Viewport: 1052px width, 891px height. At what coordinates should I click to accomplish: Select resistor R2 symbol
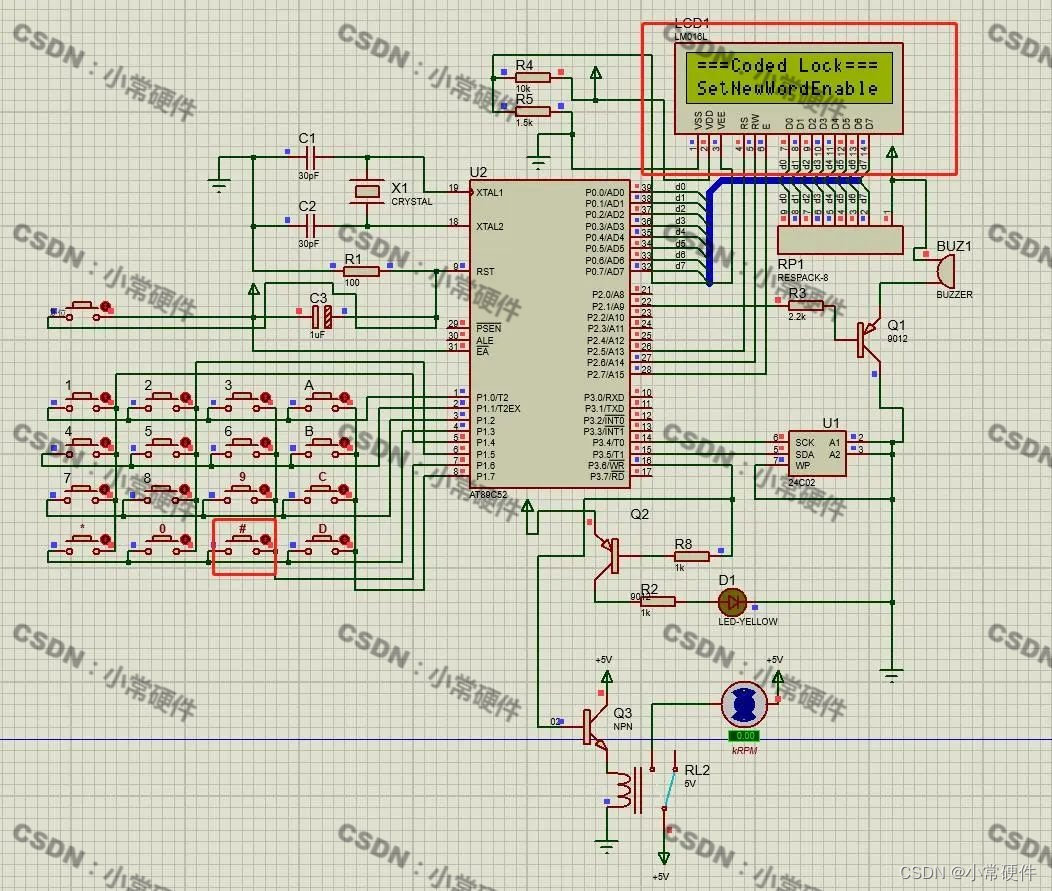click(x=658, y=602)
